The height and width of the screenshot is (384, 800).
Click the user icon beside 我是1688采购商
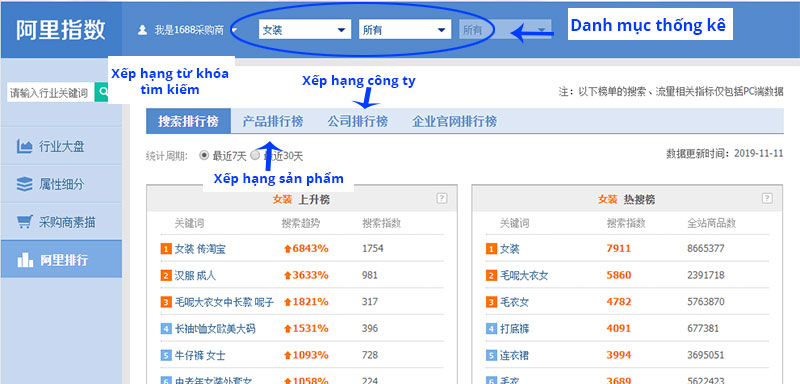point(142,30)
